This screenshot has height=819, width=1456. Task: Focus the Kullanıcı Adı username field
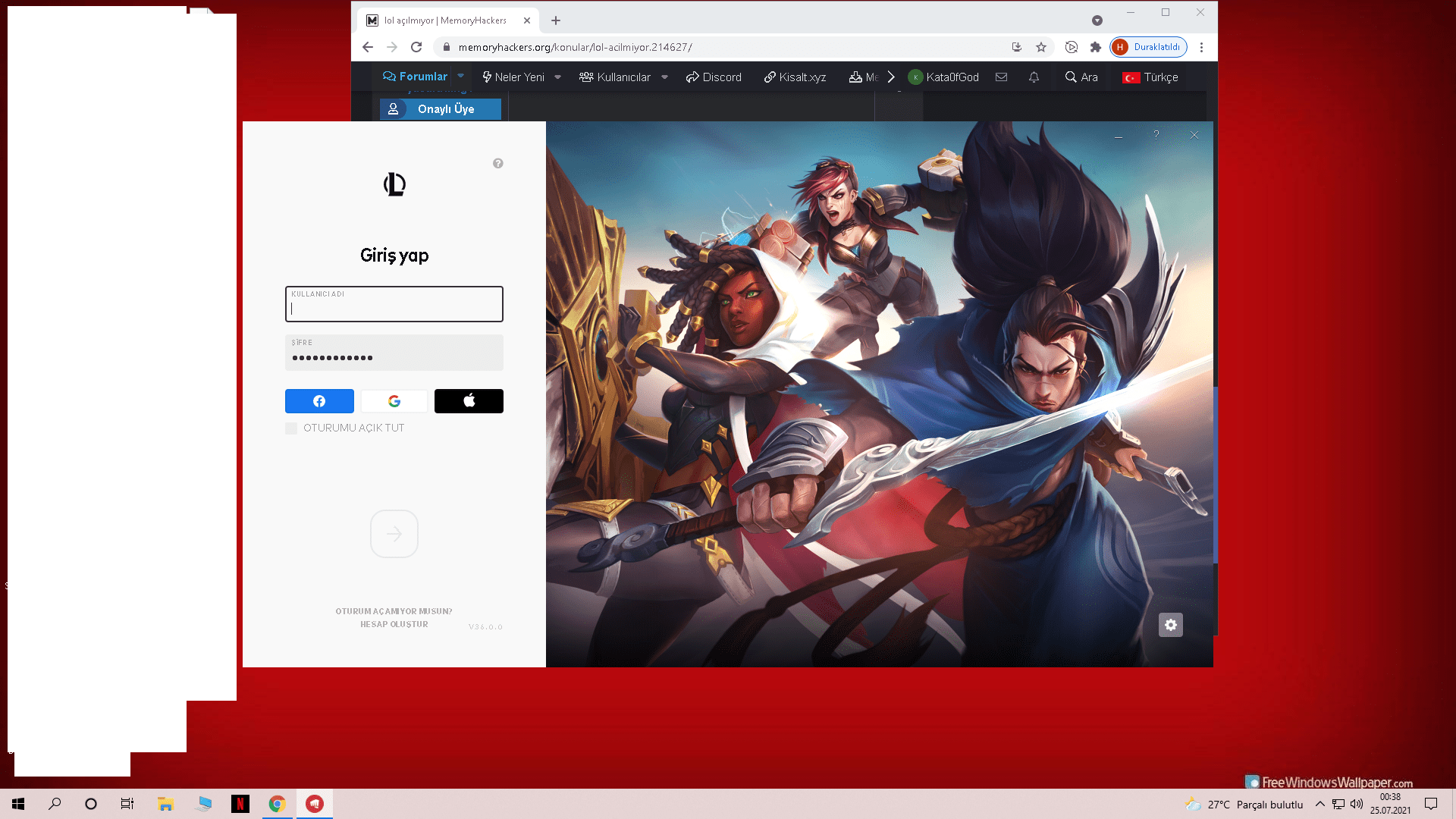[394, 304]
